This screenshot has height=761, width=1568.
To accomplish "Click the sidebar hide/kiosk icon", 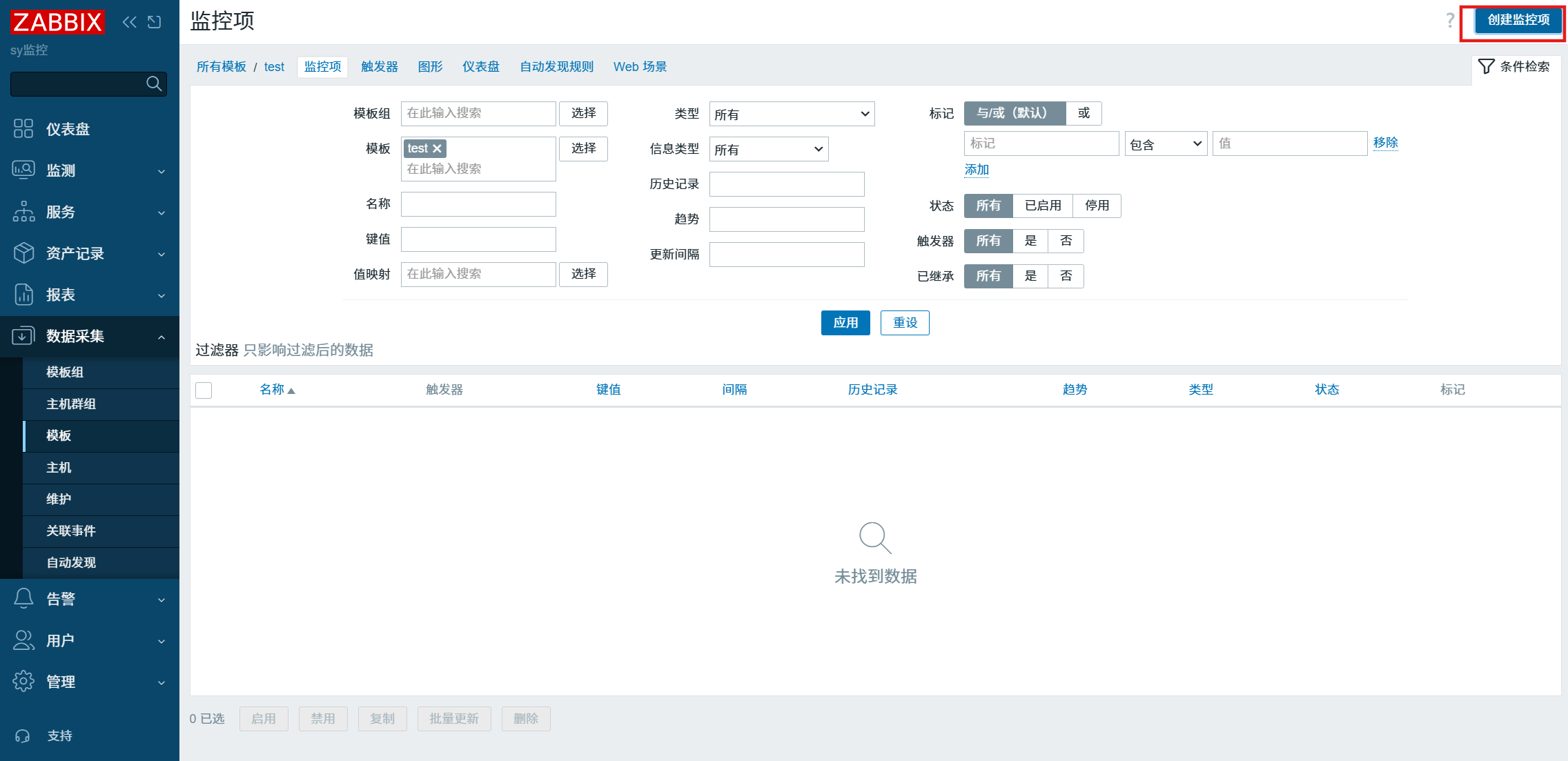I will (155, 22).
